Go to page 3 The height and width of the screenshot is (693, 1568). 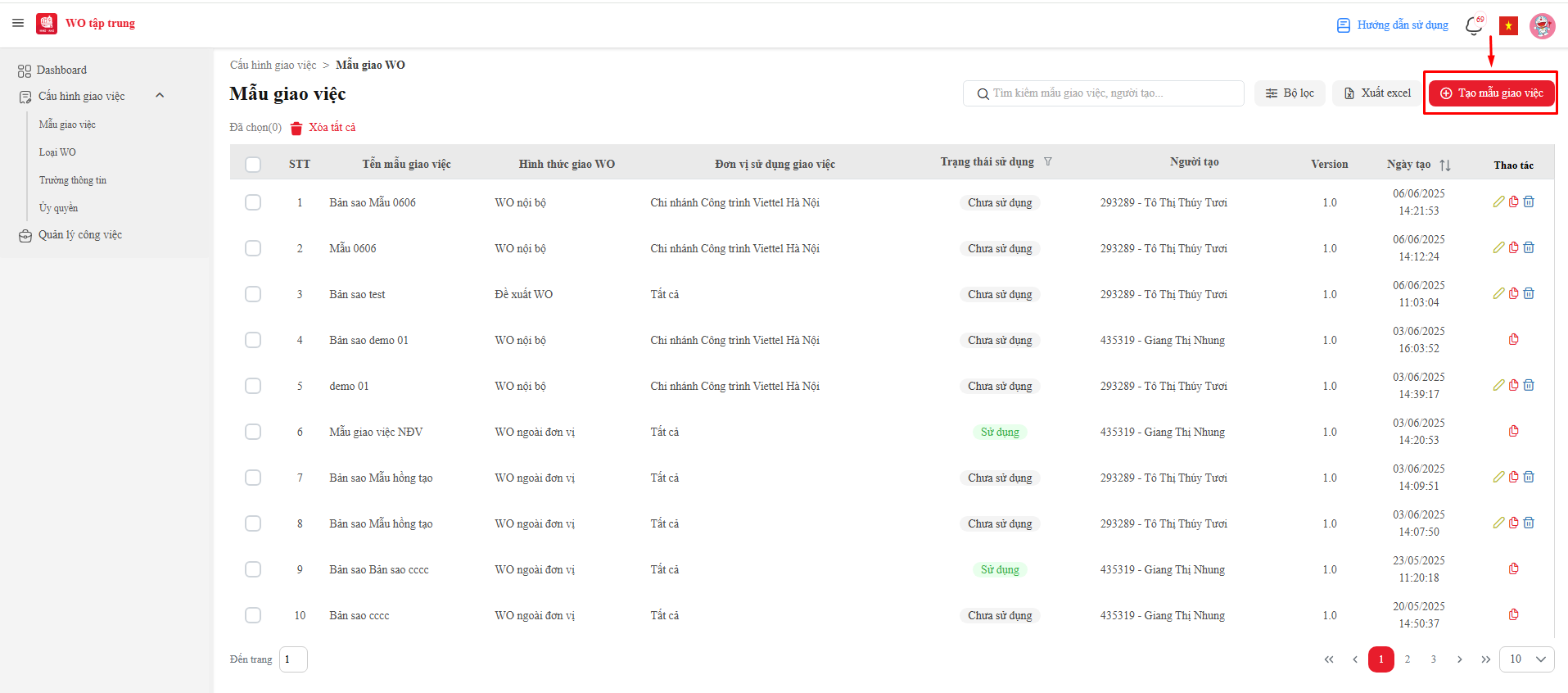pos(1433,659)
